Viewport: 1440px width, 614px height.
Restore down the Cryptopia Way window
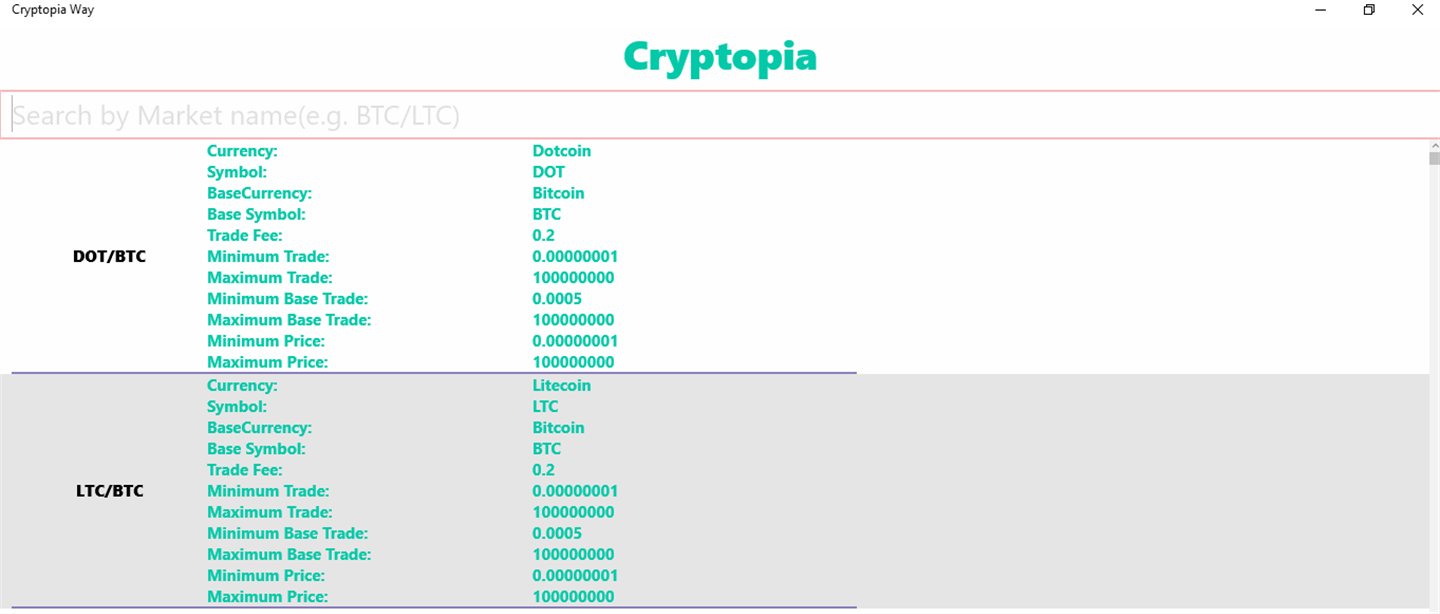(1369, 10)
